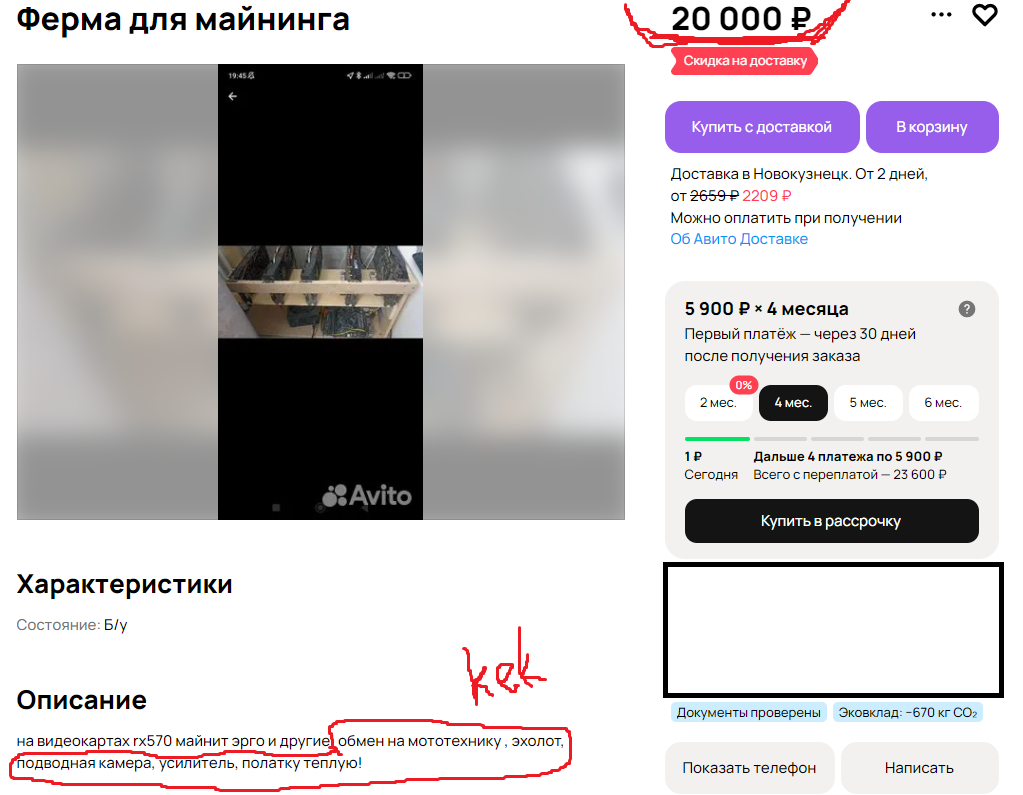Open the three-dots more options menu

coord(941,14)
